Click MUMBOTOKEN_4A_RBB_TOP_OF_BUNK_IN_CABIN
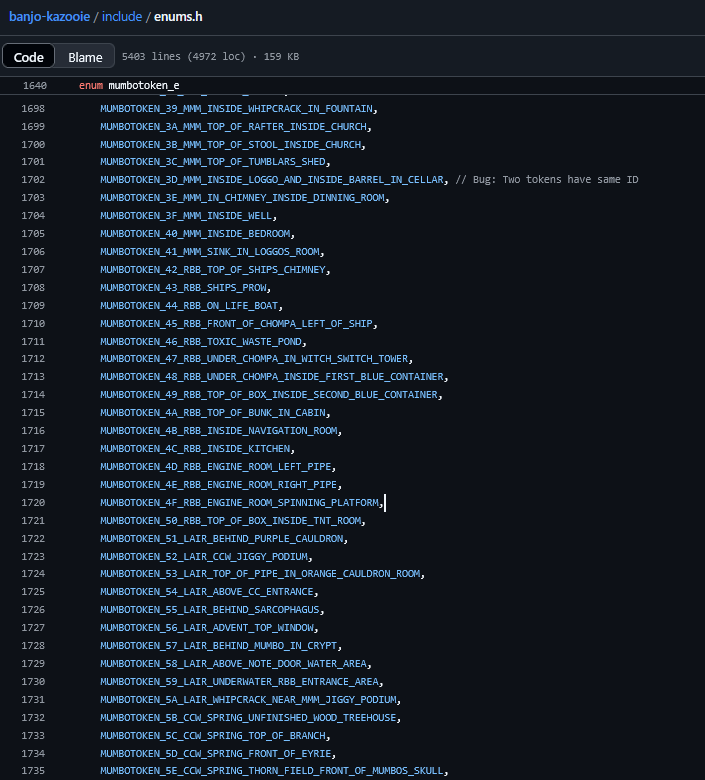 pyautogui.click(x=213, y=413)
